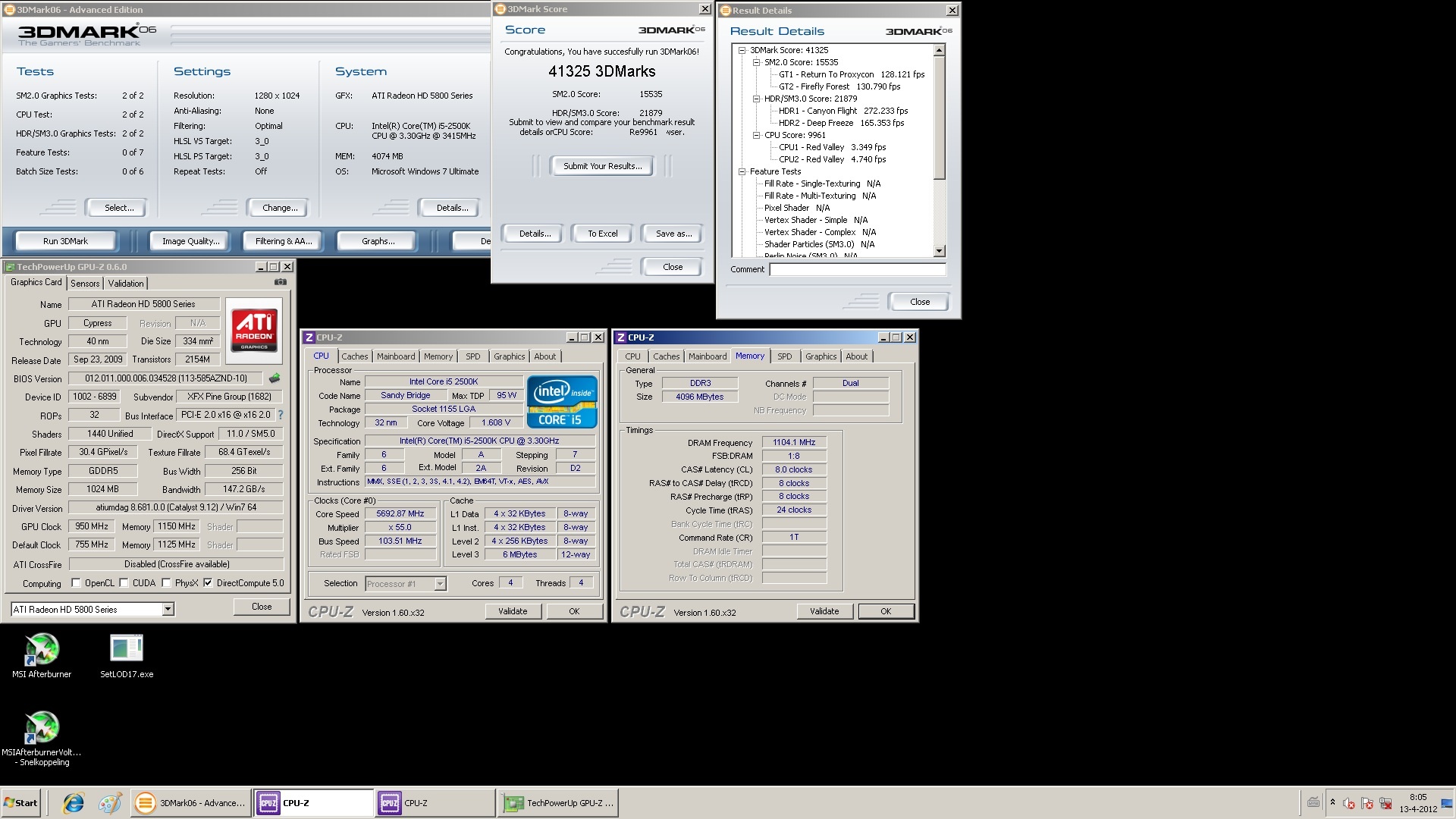Enable the OpenCL checkbox
This screenshot has height=819, width=1456.
pos(76,583)
